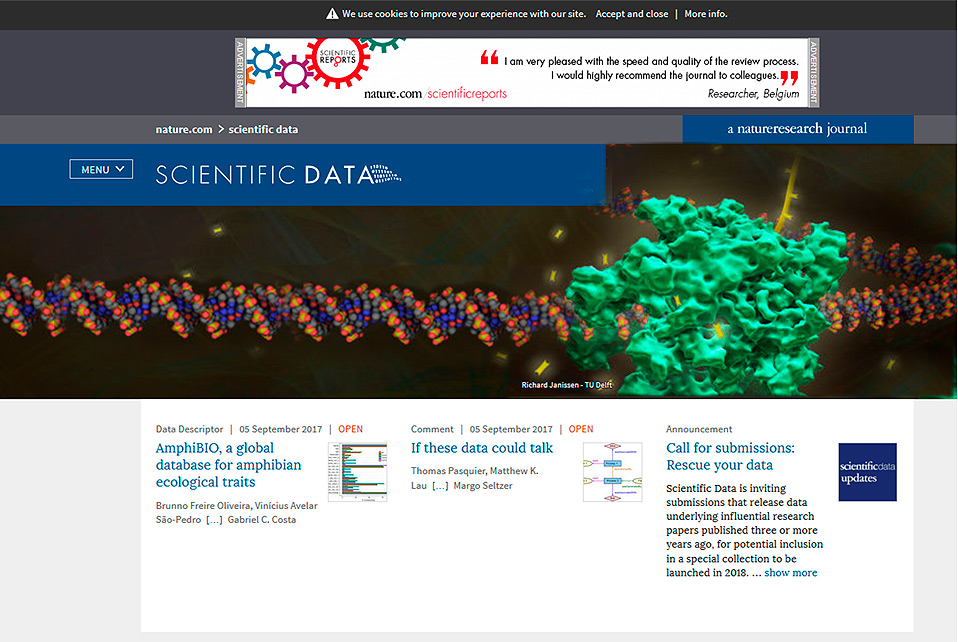958x642 pixels.
Task: Click the 'Comment' category label
Action: [x=432, y=429]
